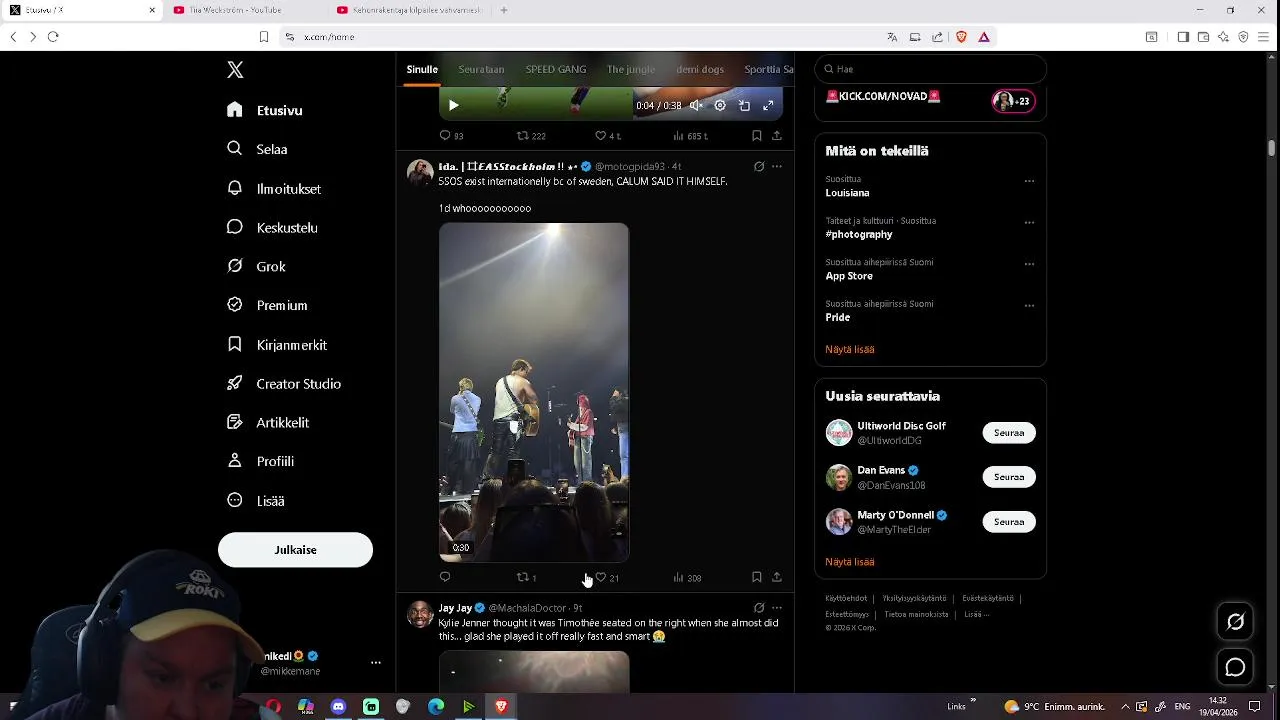
Task: Expand Lisää more menu
Action: click(257, 500)
